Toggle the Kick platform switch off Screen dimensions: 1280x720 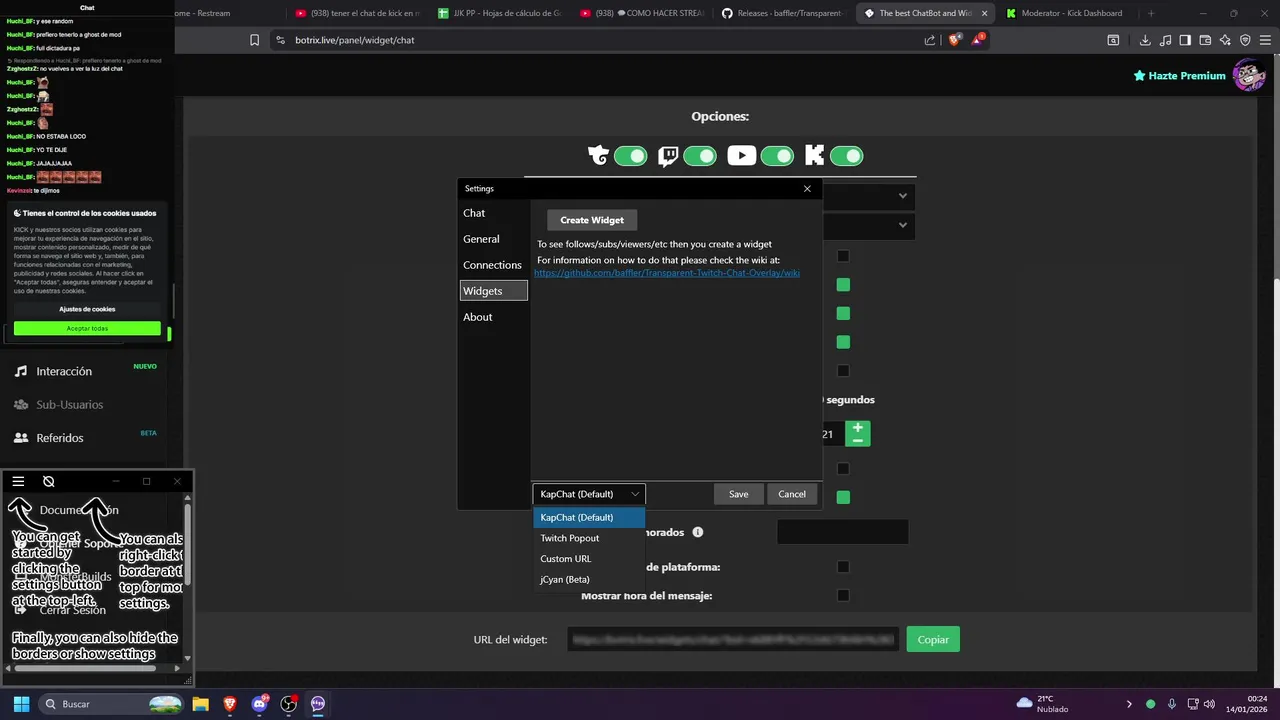coord(846,156)
